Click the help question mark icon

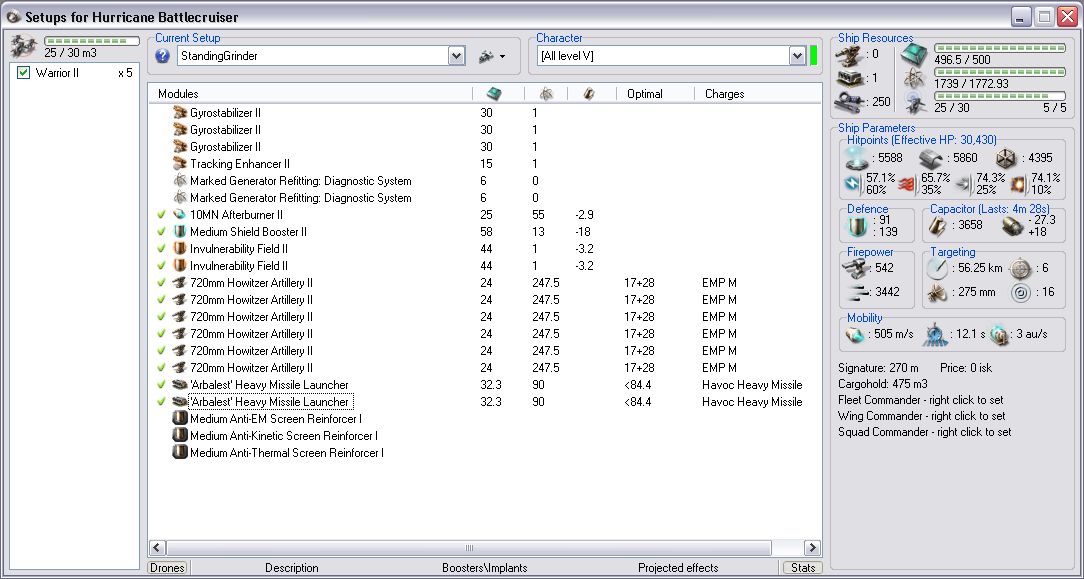coord(162,56)
